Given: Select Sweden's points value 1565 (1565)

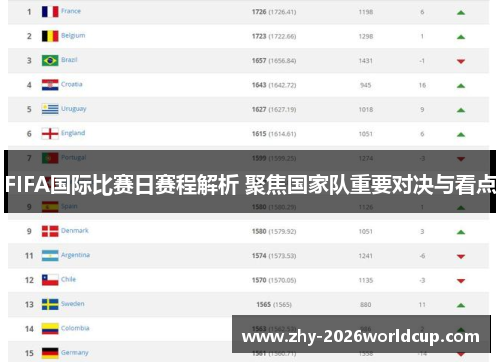Looking at the screenshot, I should (274, 305).
